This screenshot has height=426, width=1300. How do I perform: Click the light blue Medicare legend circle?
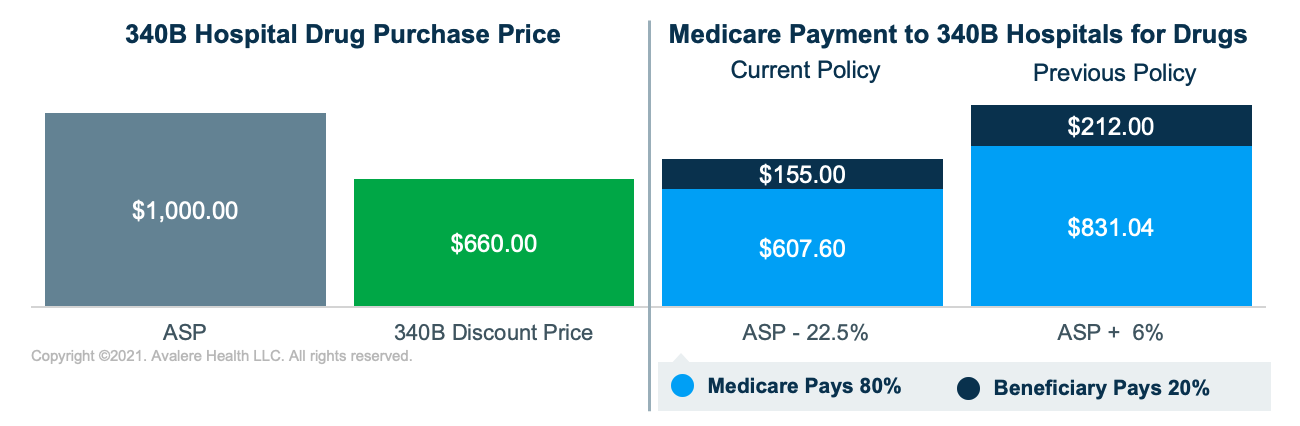pos(683,387)
